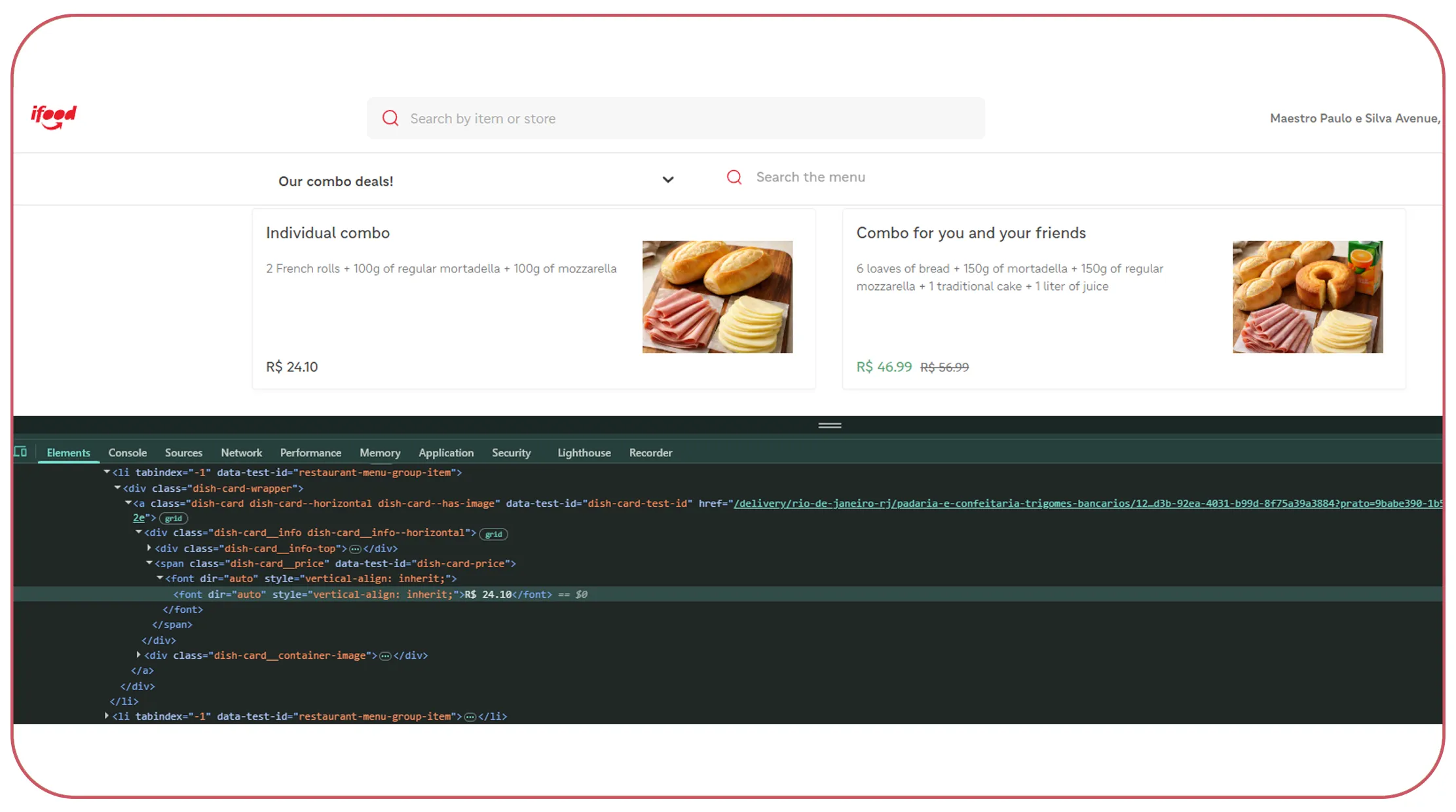
Task: Expand the last collapsed li menu-group-item node
Action: (x=106, y=716)
